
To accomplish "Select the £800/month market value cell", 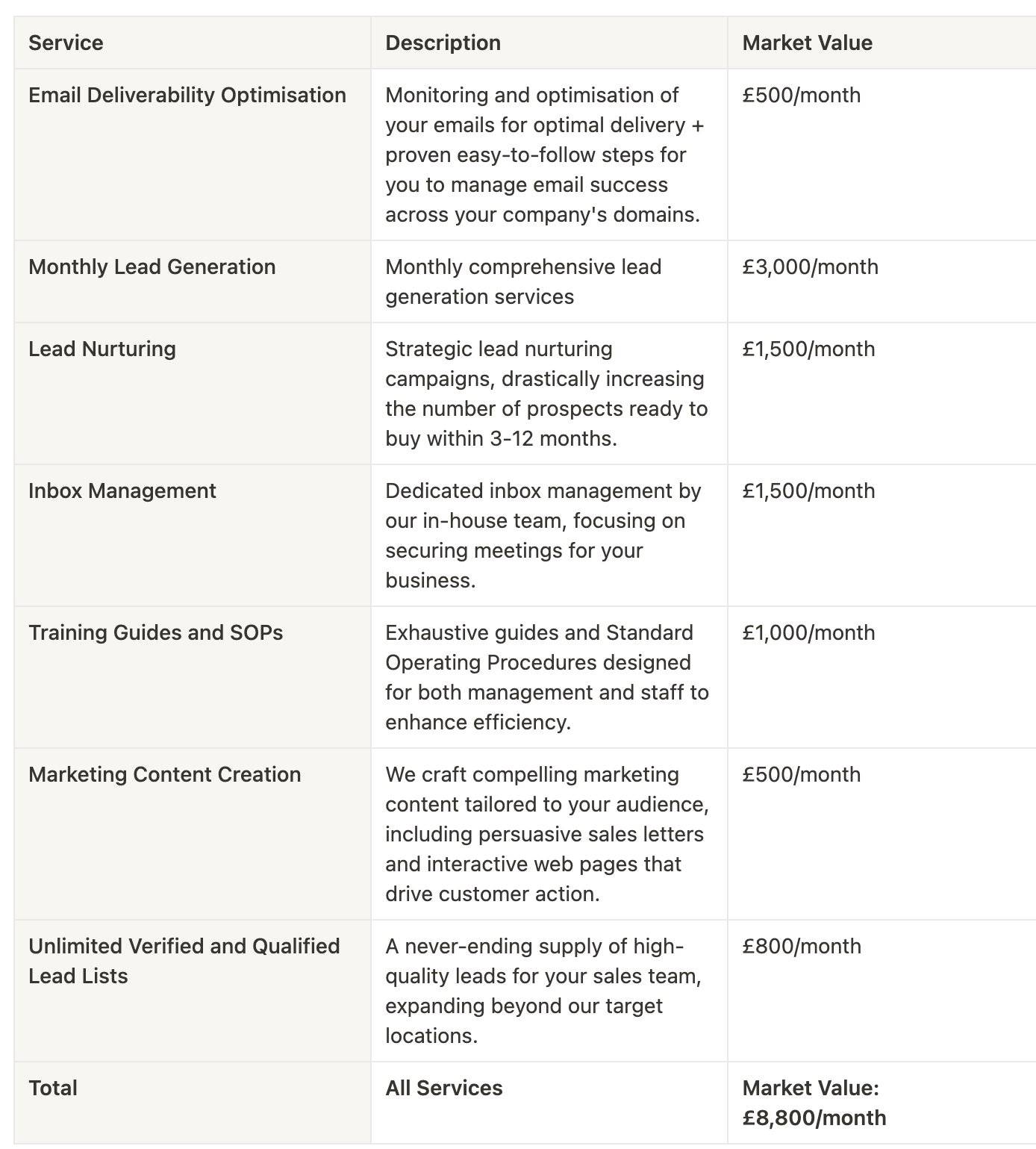I will tap(882, 991).
